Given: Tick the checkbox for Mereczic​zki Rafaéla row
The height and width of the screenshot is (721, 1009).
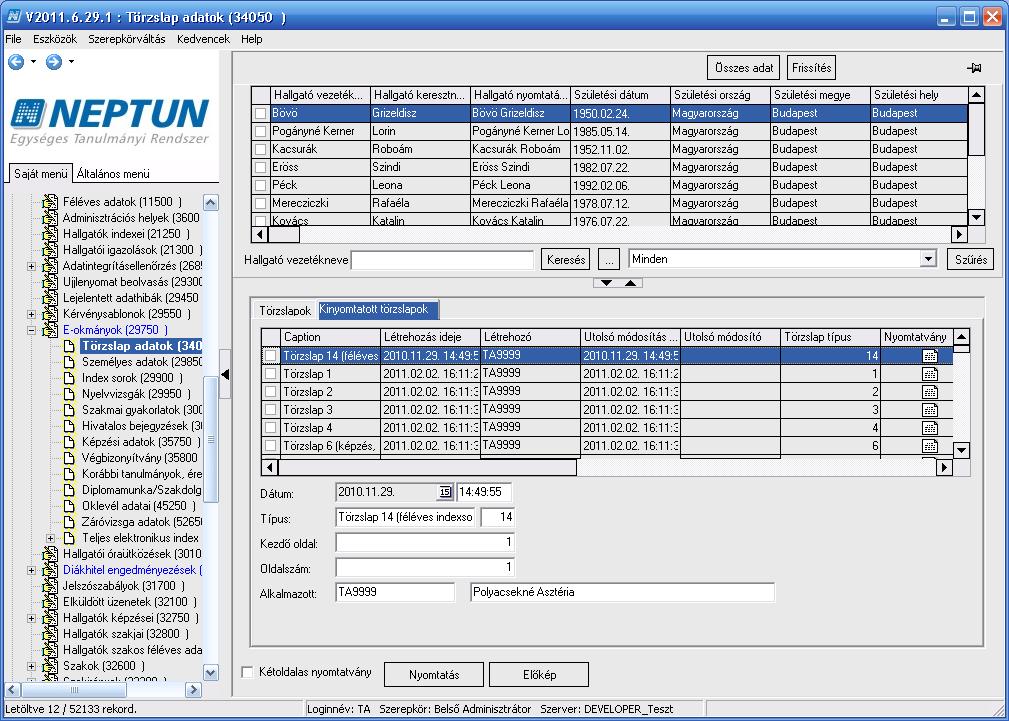Looking at the screenshot, I should coord(260,203).
